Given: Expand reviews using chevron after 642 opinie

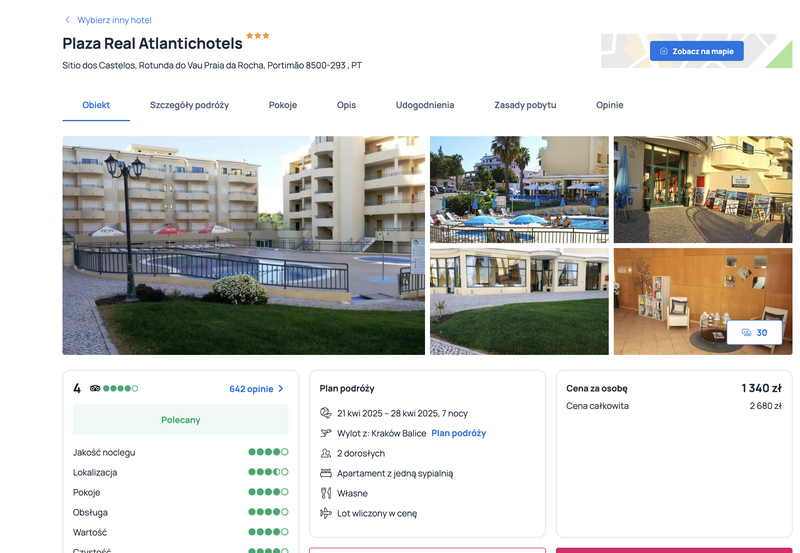Looking at the screenshot, I should click(x=281, y=389).
